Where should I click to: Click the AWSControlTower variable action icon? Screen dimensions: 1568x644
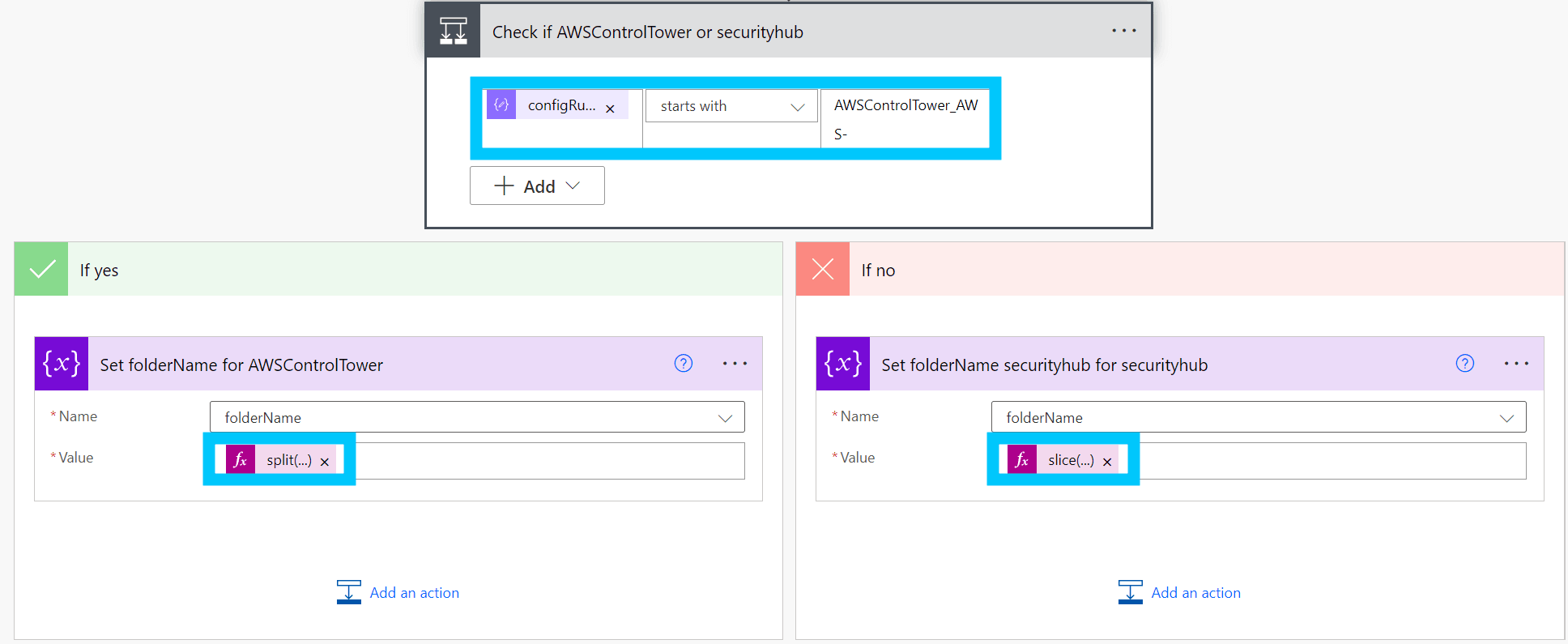coord(62,364)
